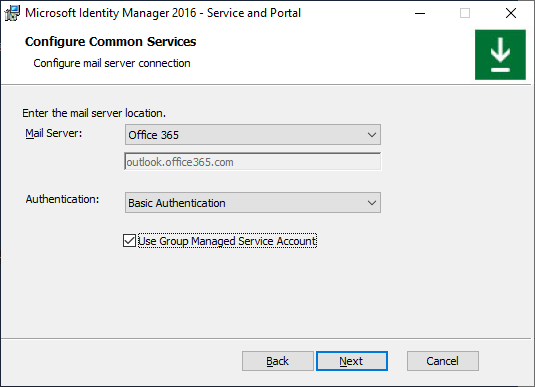Viewport: 535px width, 387px height.
Task: Click the Configure Common Services heading
Action: (111, 42)
